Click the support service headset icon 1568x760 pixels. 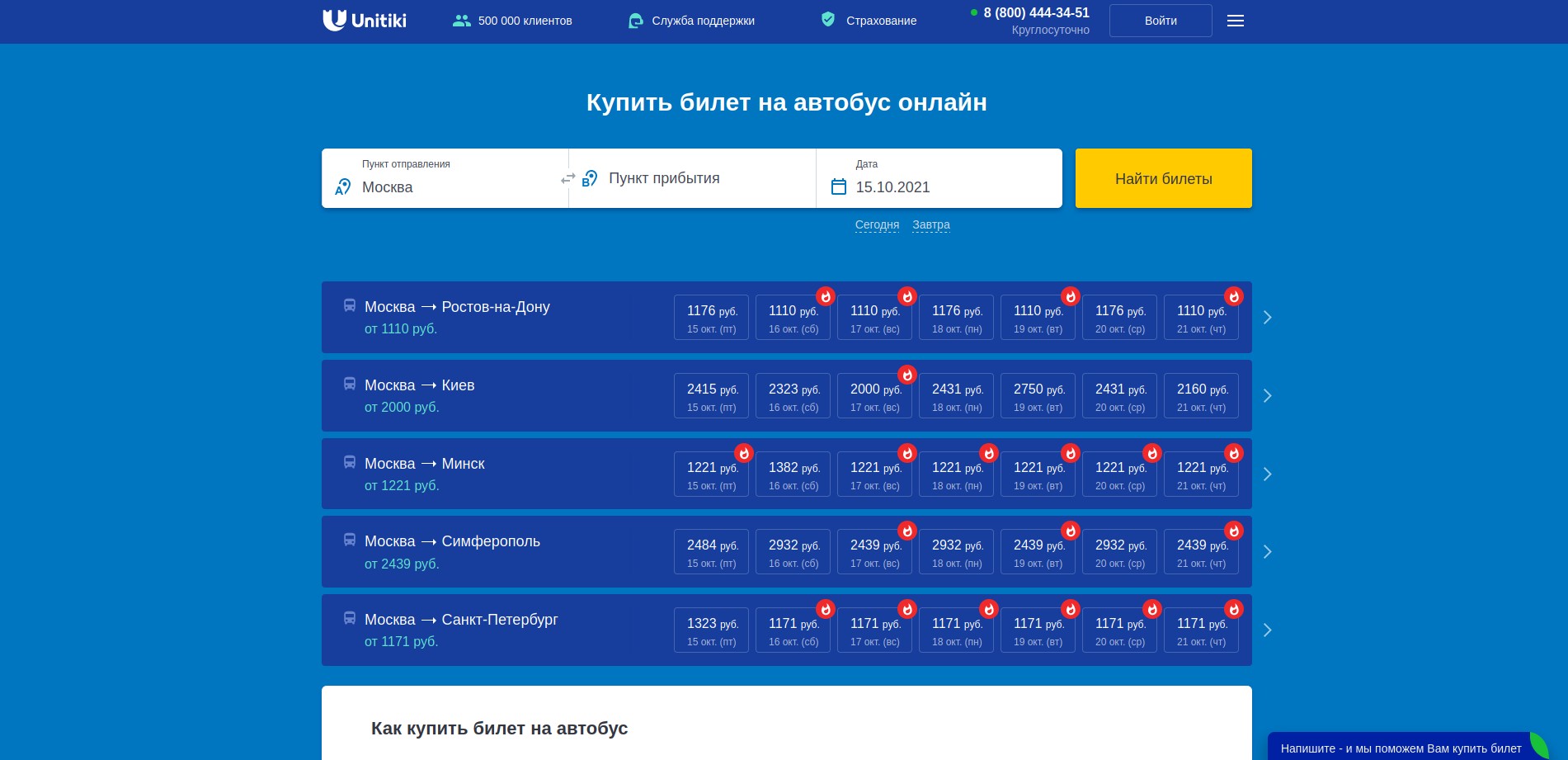(x=635, y=21)
